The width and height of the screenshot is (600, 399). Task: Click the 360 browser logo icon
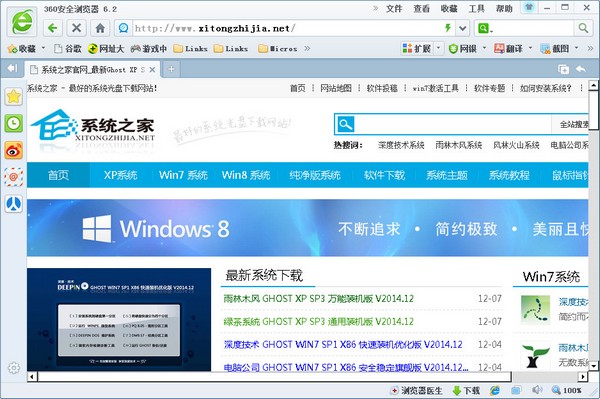click(22, 22)
